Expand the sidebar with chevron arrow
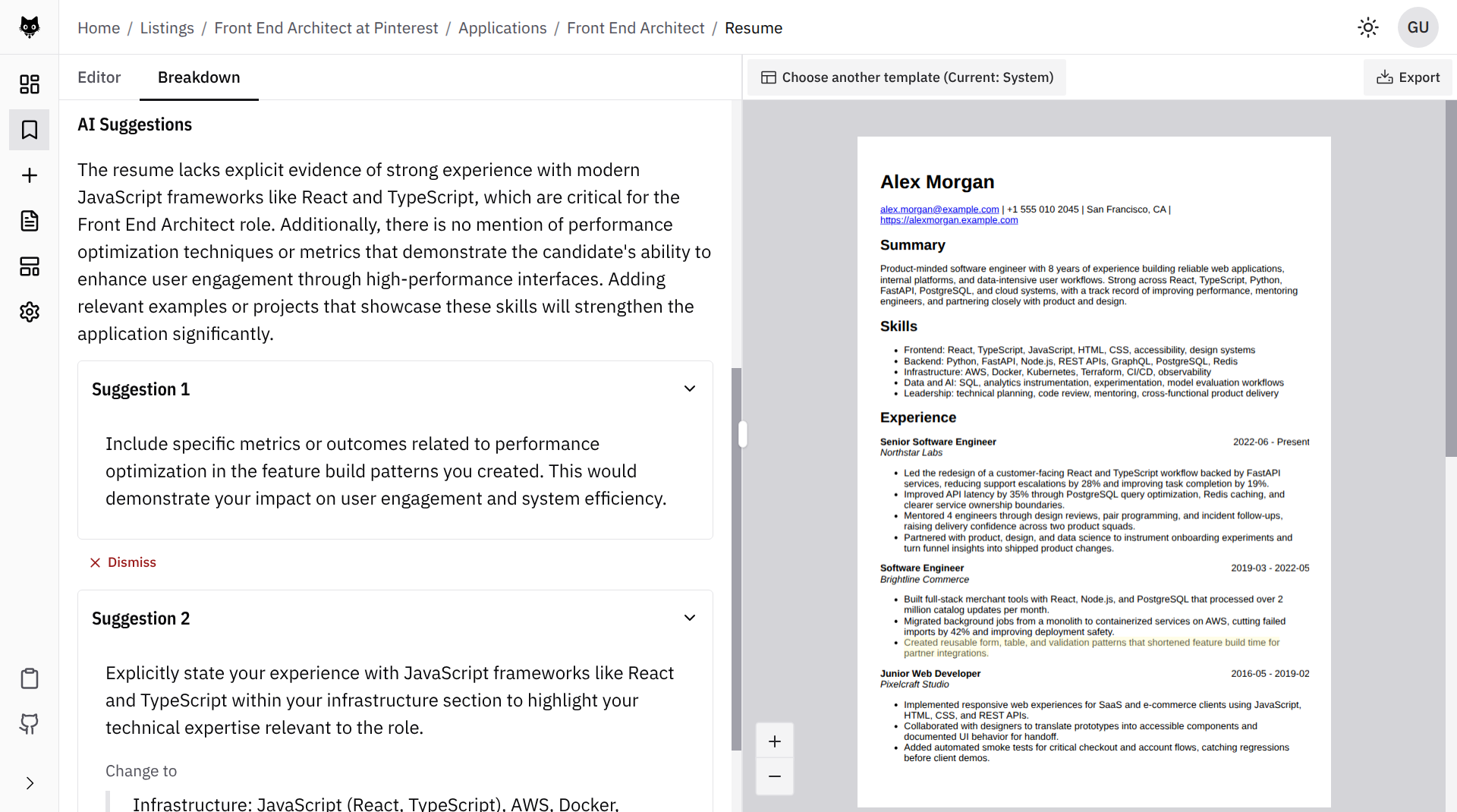 pos(29,783)
